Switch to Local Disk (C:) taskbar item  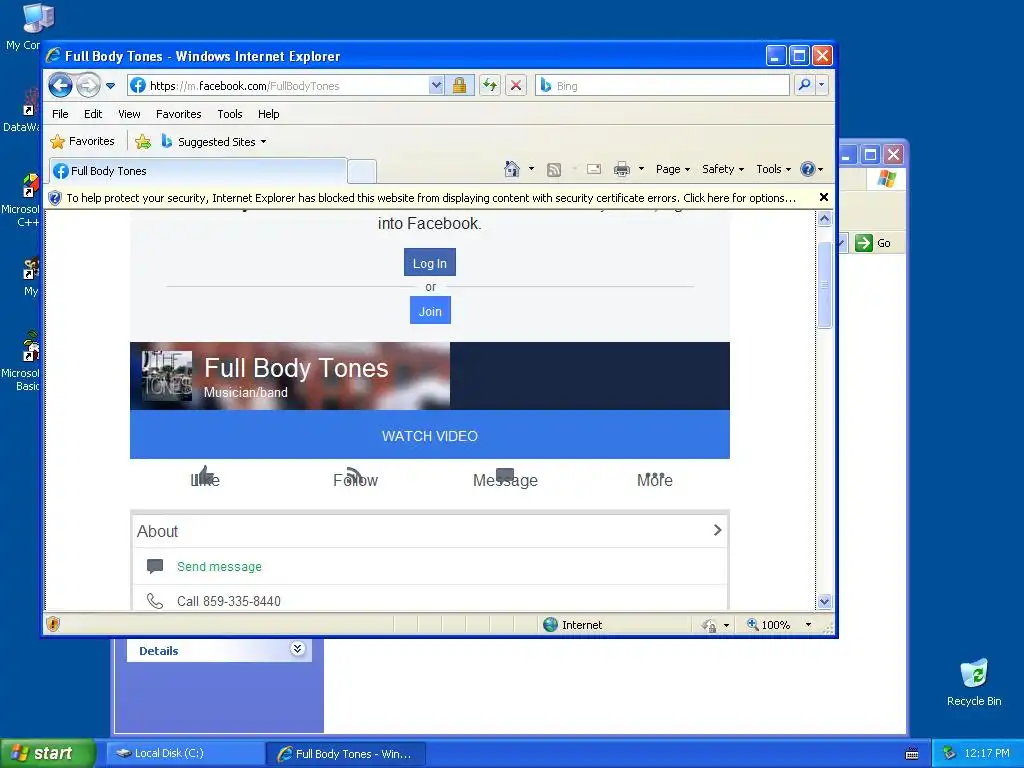pyautogui.click(x=185, y=753)
